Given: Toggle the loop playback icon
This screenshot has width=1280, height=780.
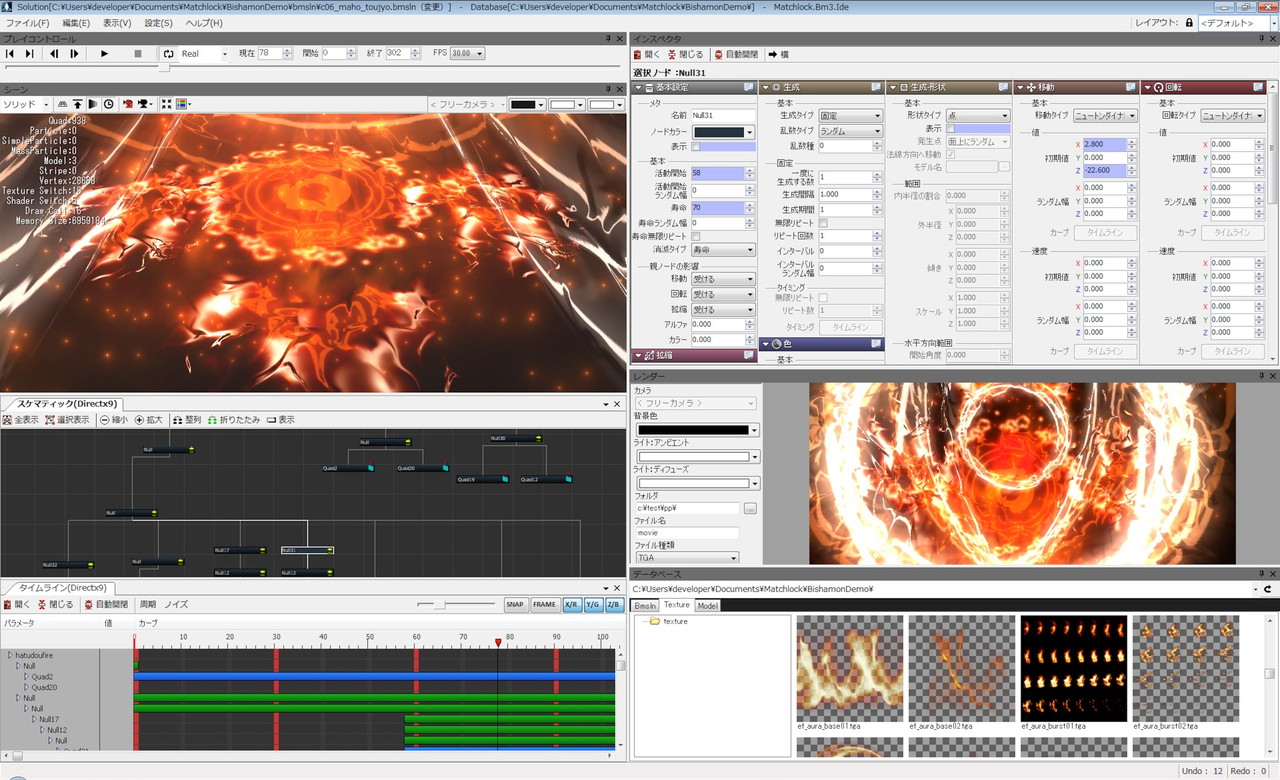Looking at the screenshot, I should 168,54.
